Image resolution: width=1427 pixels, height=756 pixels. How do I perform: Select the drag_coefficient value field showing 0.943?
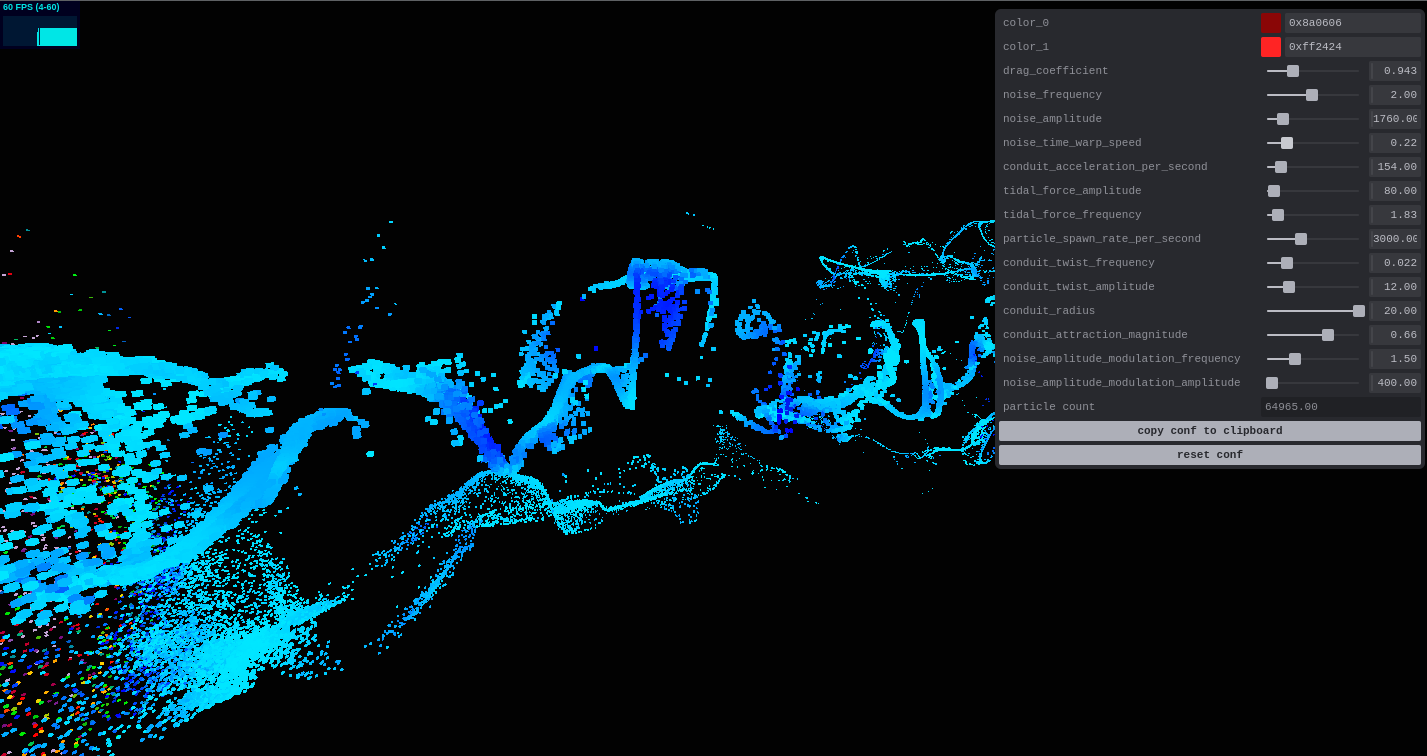pyautogui.click(x=1395, y=70)
